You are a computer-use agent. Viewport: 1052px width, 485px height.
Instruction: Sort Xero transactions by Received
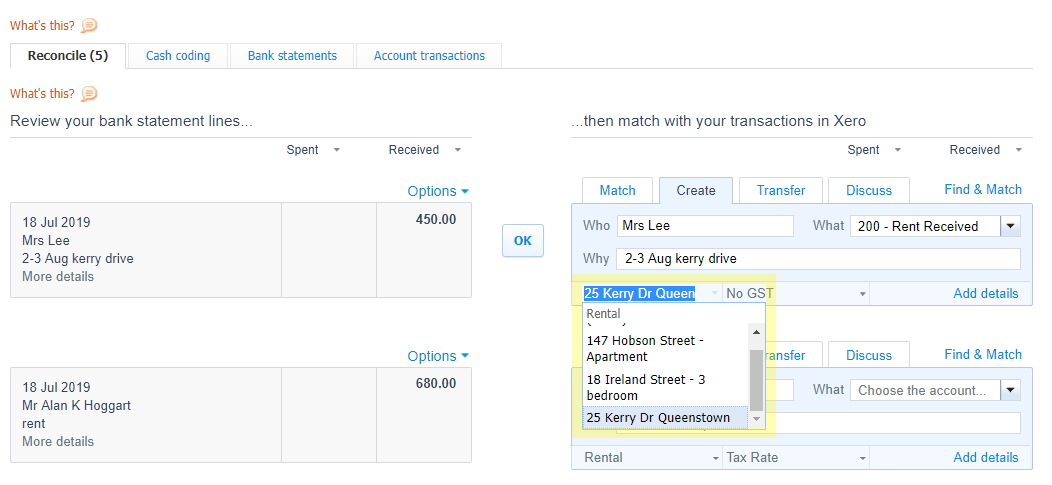(986, 150)
